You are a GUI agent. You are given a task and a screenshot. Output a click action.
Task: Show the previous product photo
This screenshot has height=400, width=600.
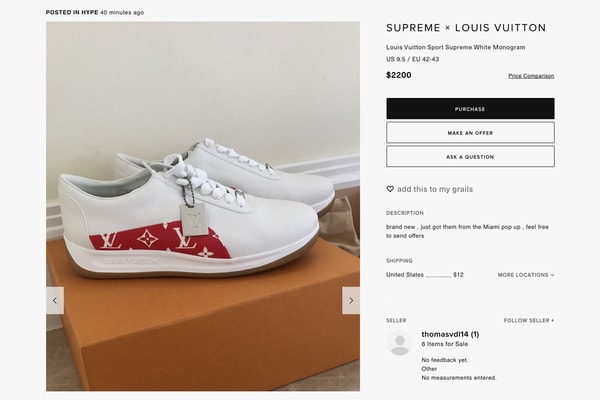[55, 300]
